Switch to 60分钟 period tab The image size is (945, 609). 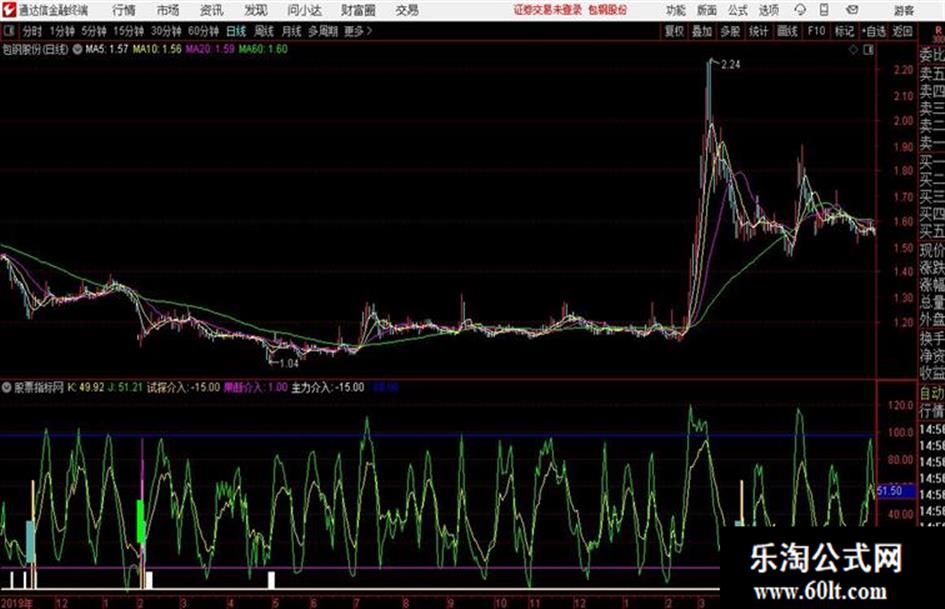(x=203, y=31)
